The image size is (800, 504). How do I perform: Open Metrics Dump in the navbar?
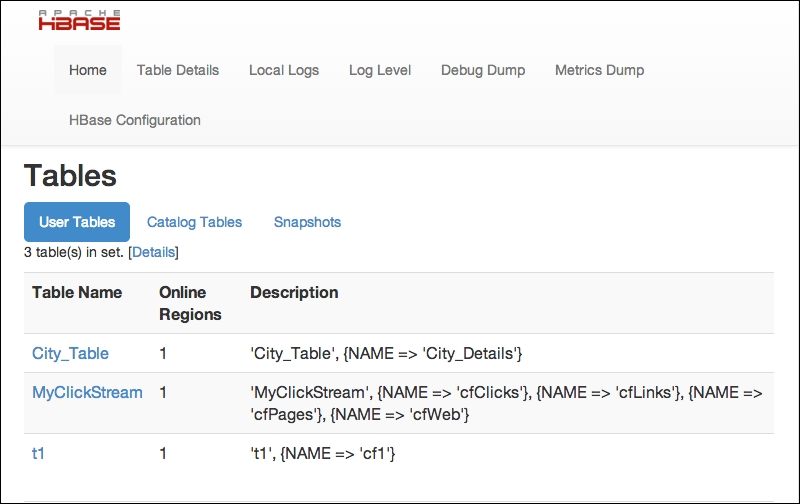click(x=599, y=70)
